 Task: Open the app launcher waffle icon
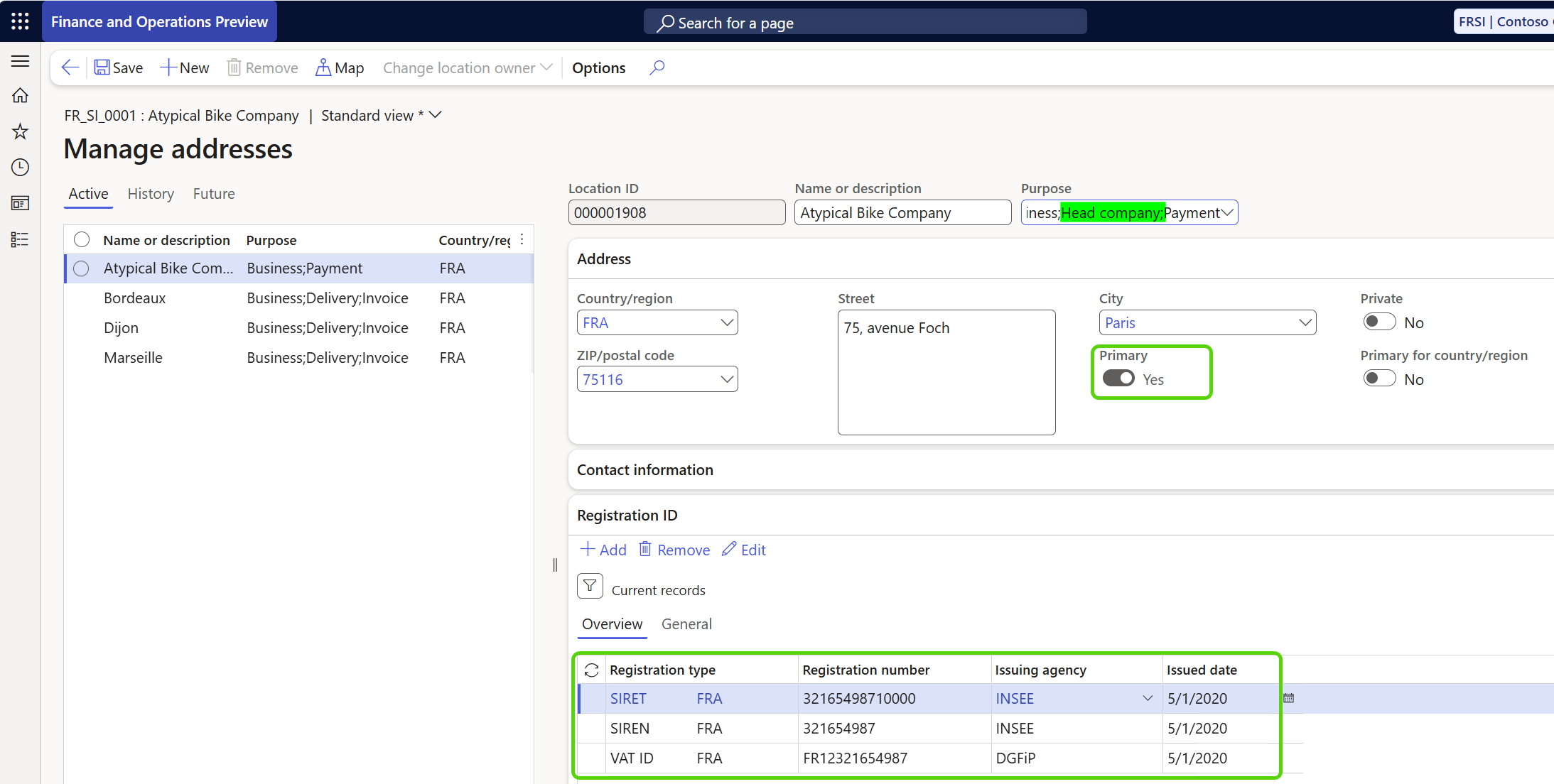click(x=20, y=21)
